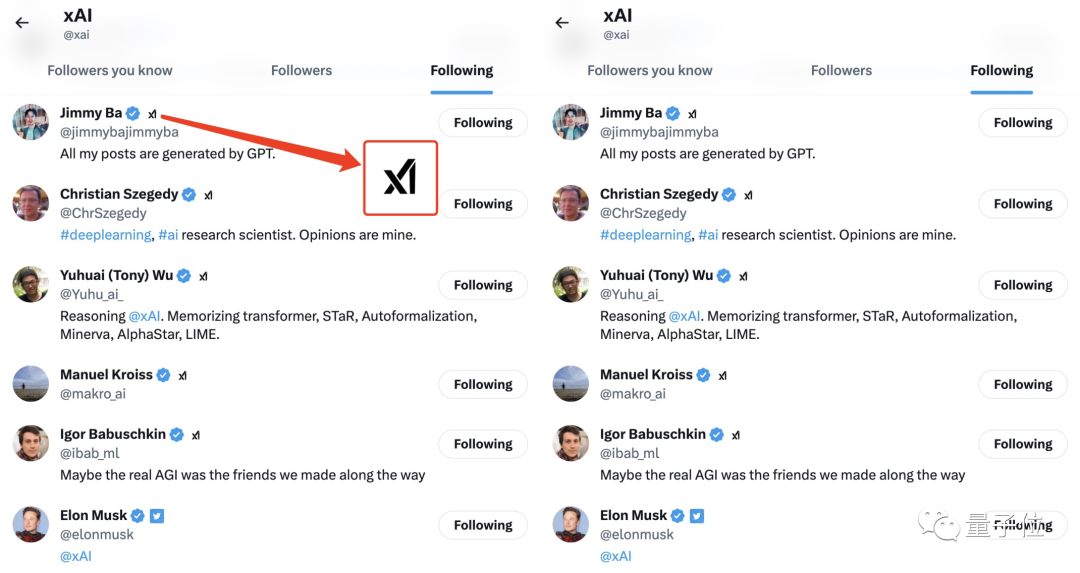Click Following button for Manuel Kroiss, left panel
The image size is (1080, 573).
483,384
